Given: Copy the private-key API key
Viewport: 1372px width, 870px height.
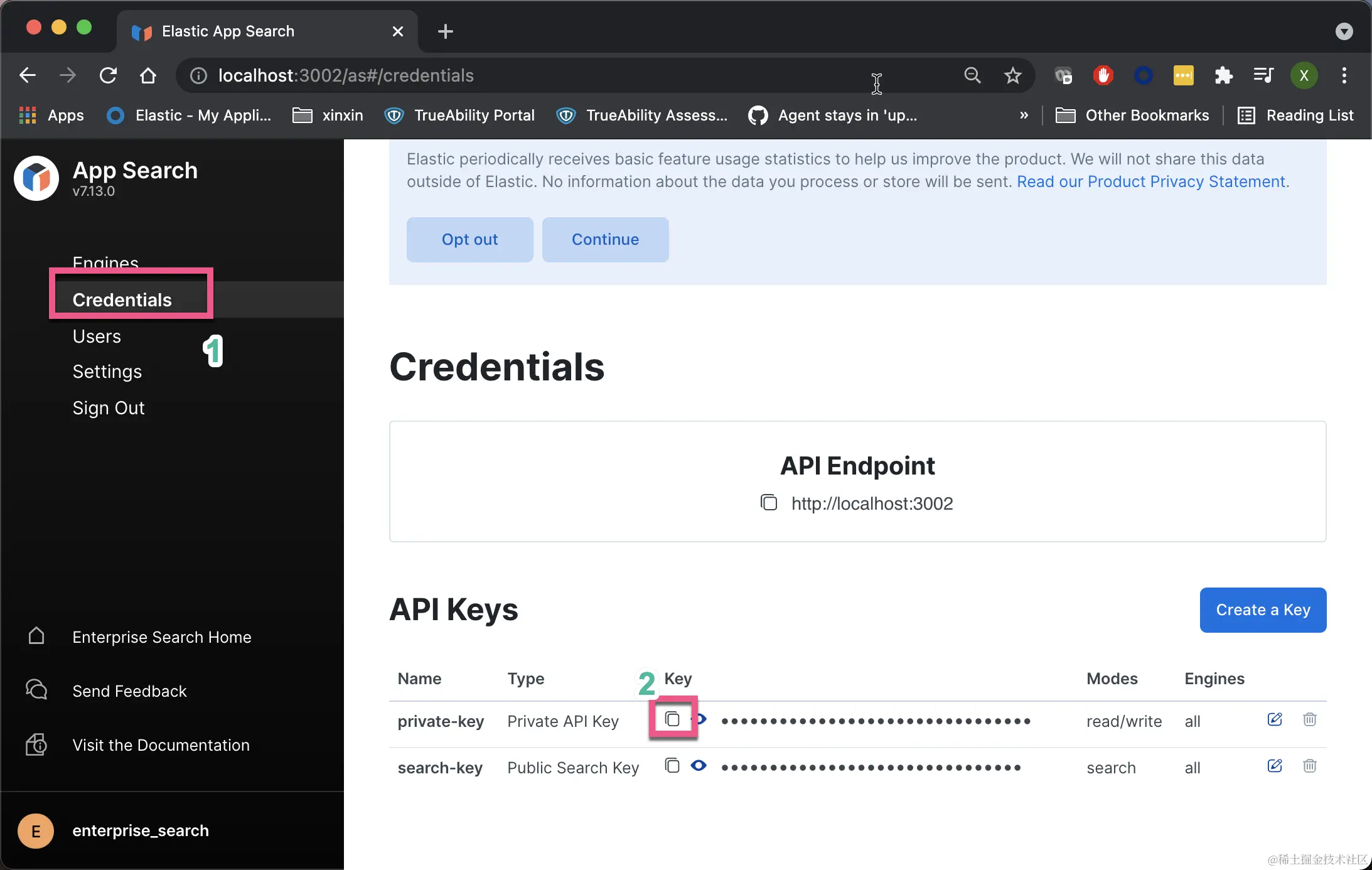Looking at the screenshot, I should coord(672,719).
